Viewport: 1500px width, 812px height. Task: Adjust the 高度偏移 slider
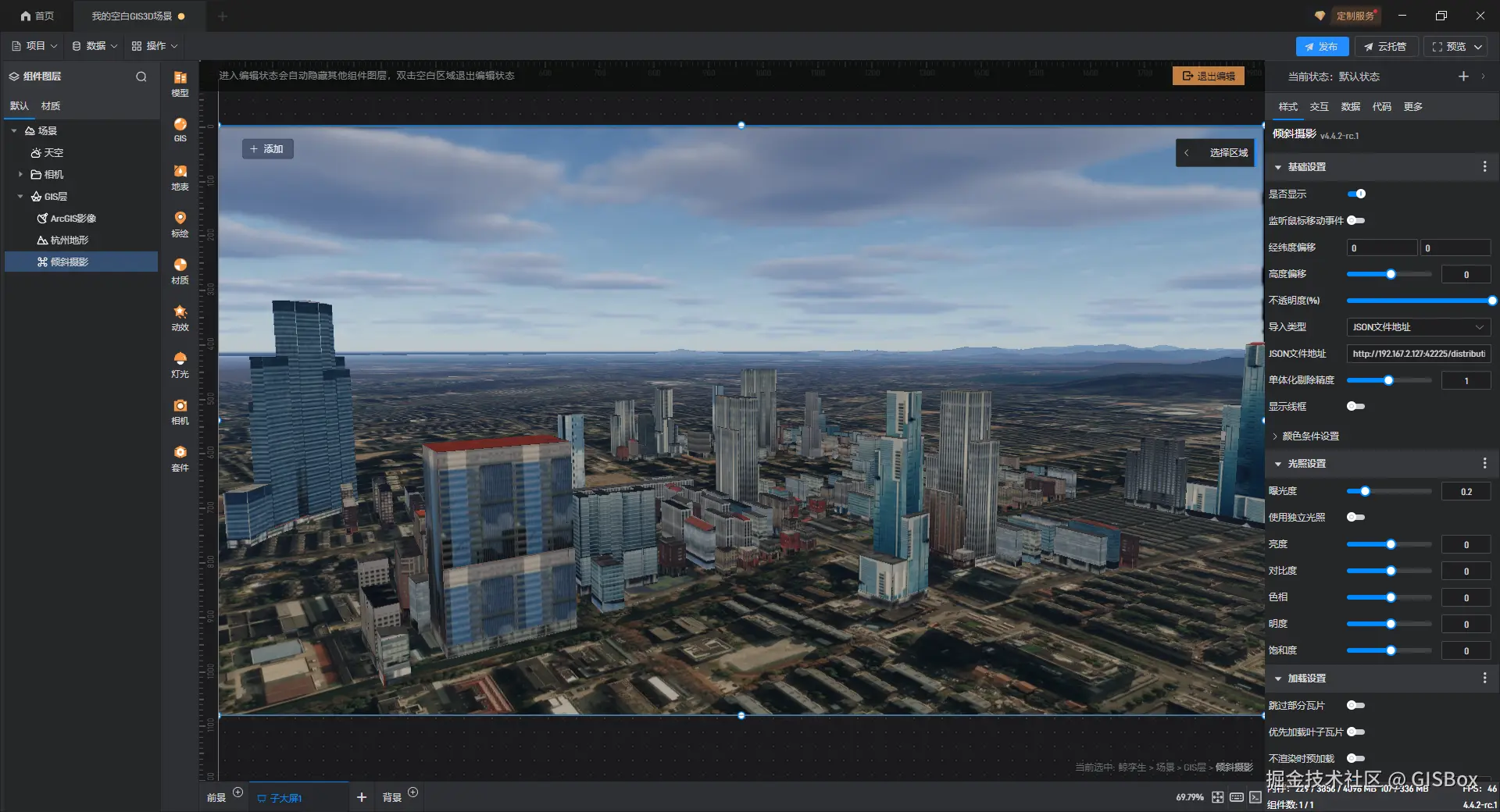click(1389, 274)
